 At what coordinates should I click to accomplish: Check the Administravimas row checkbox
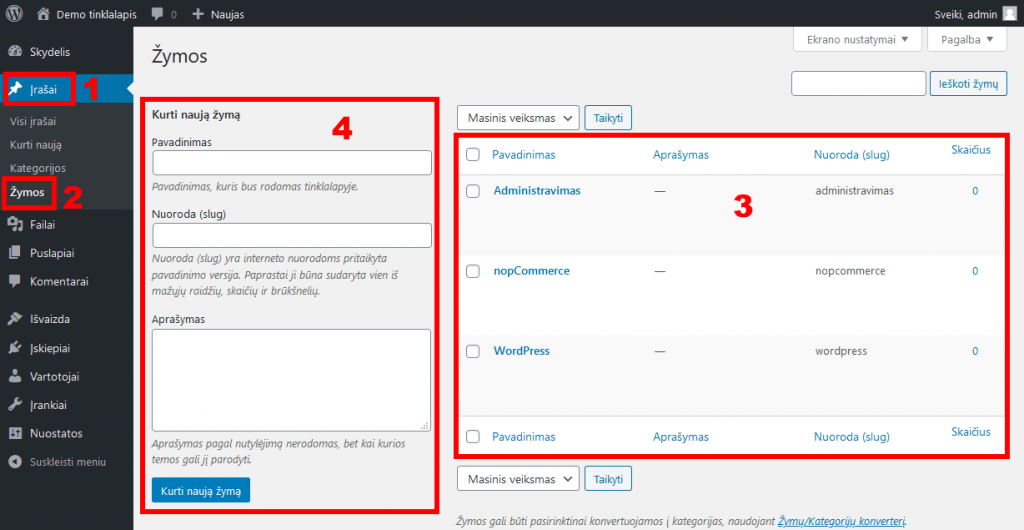pos(473,191)
